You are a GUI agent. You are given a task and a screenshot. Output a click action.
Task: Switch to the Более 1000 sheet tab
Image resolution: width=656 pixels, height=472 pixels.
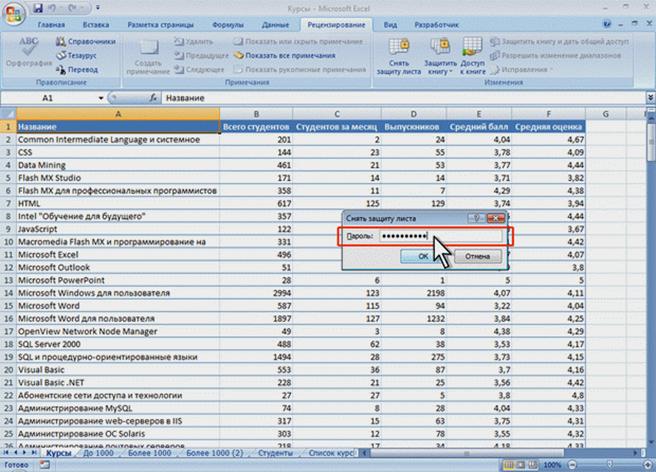pyautogui.click(x=149, y=453)
